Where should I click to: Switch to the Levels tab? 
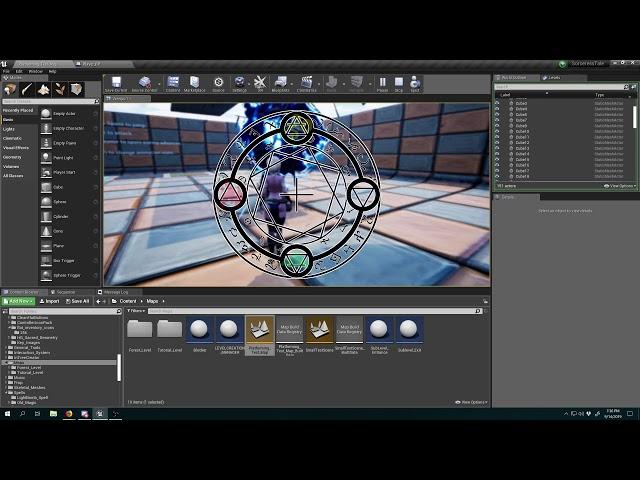[552, 78]
